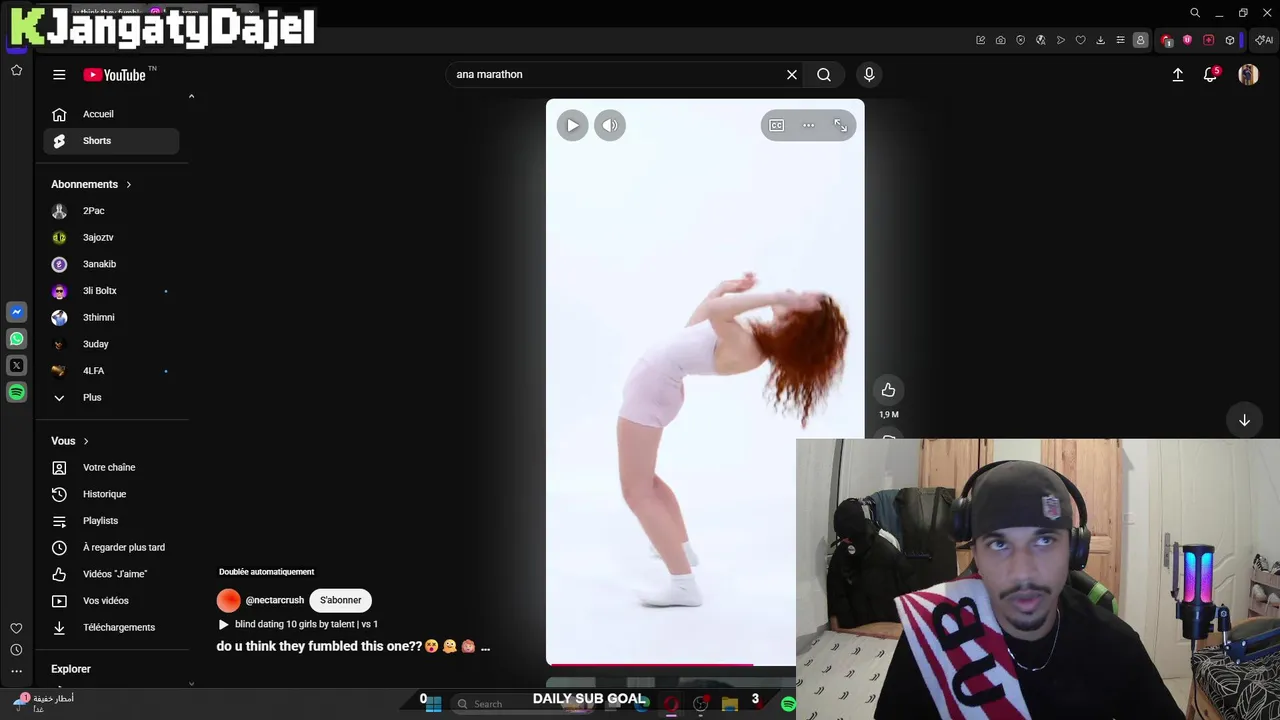Open Historique
The width and height of the screenshot is (1280, 720).
(111, 494)
